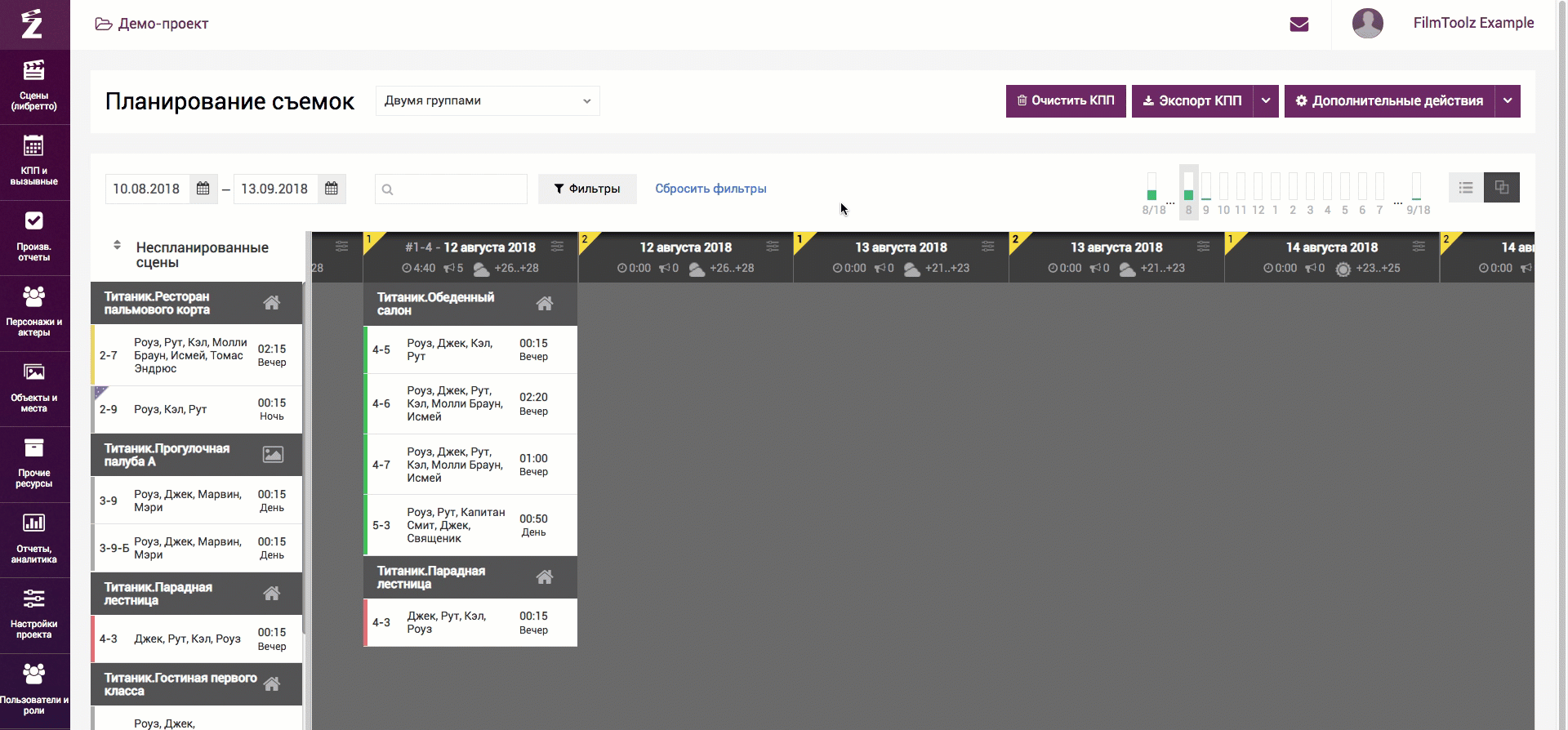The width and height of the screenshot is (1568, 730).
Task: Select scheduled scene 4-5
Action: (x=470, y=349)
